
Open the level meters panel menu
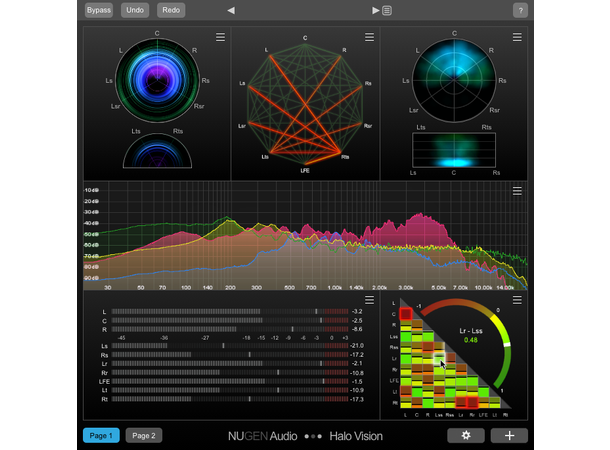point(369,300)
